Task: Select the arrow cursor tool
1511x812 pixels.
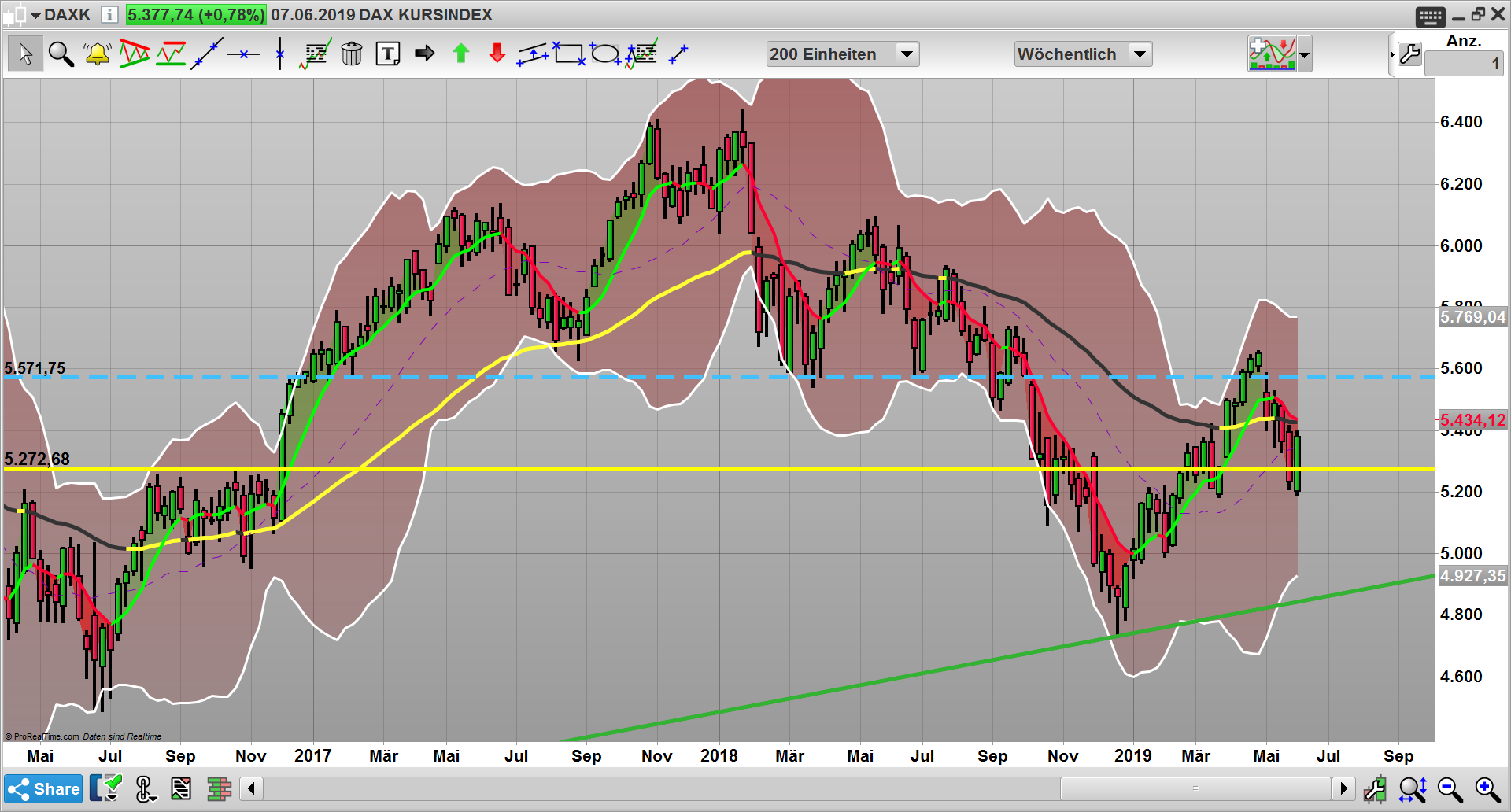Action: [x=25, y=54]
